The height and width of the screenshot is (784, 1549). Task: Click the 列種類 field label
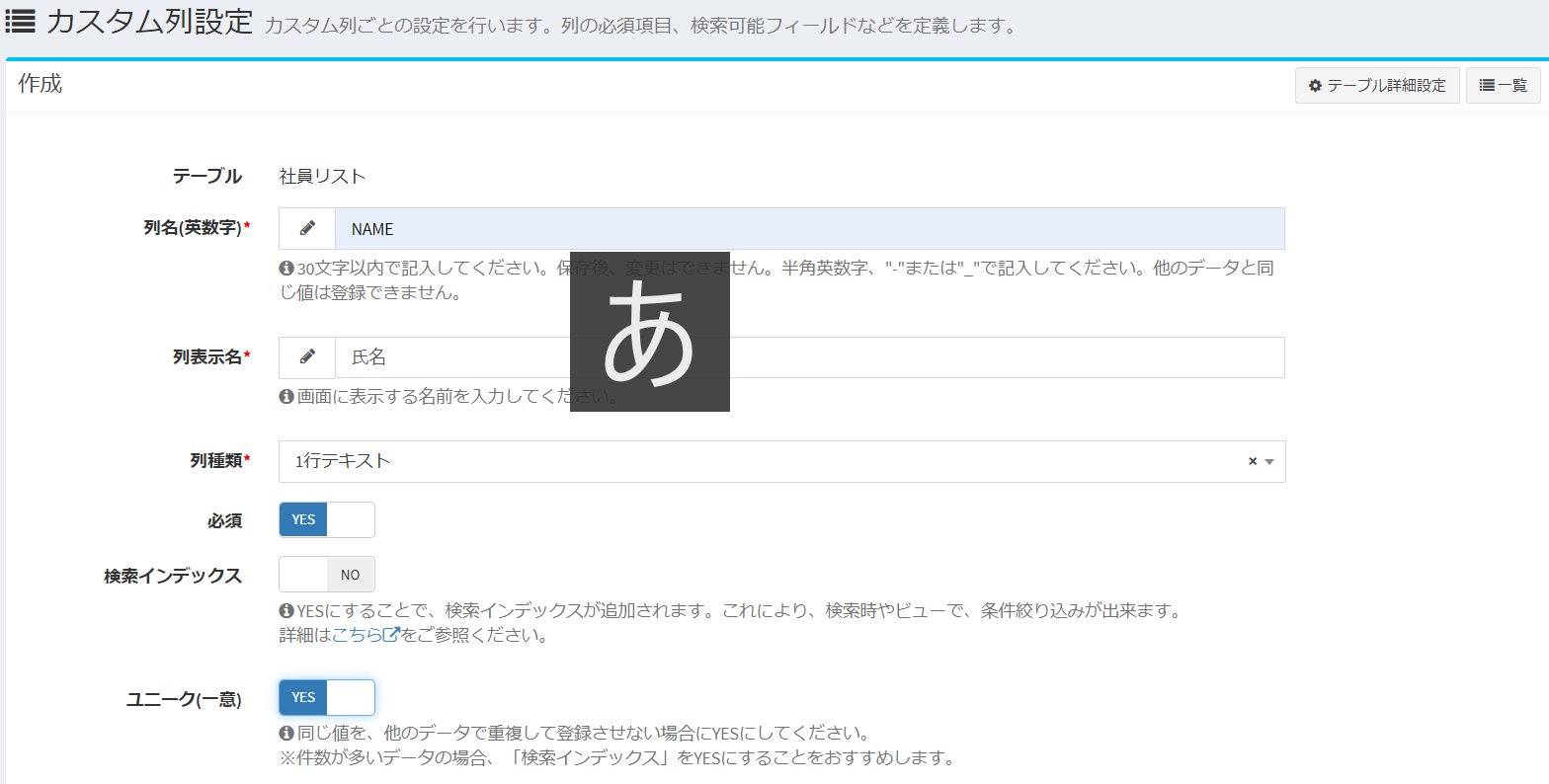click(220, 461)
